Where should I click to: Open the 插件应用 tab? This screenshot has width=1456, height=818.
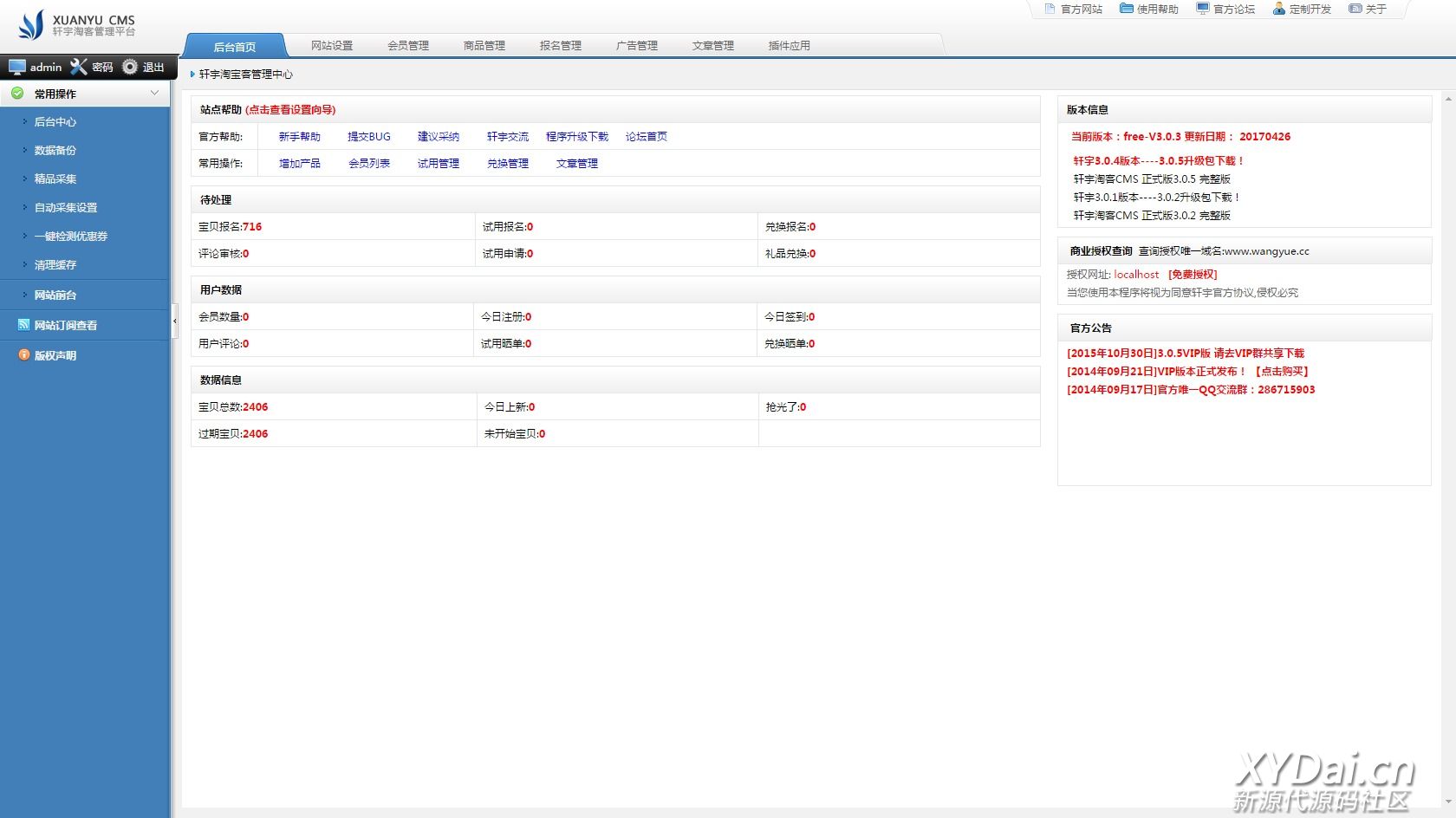[x=790, y=46]
